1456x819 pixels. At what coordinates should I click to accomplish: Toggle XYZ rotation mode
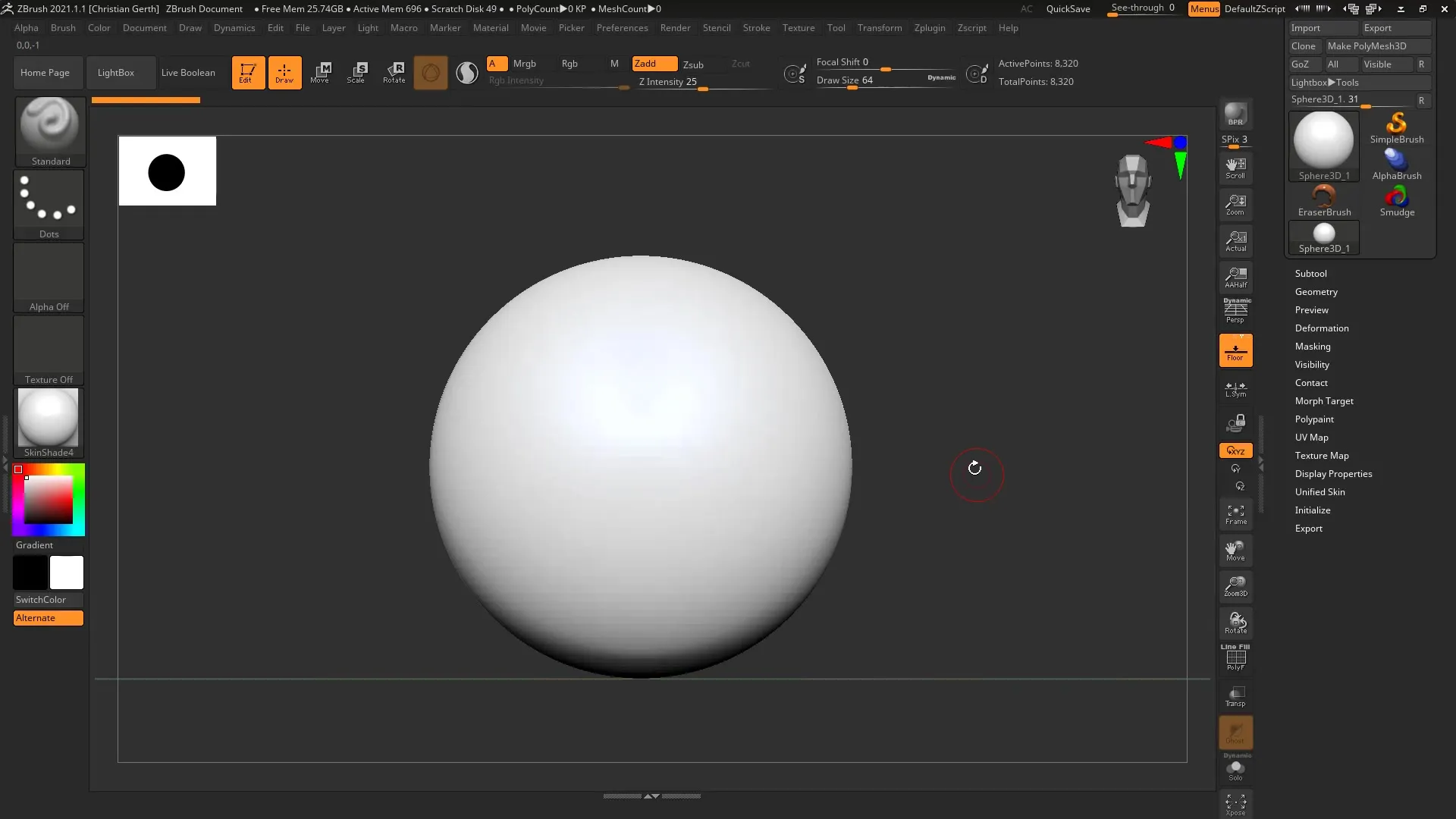pos(1235,450)
